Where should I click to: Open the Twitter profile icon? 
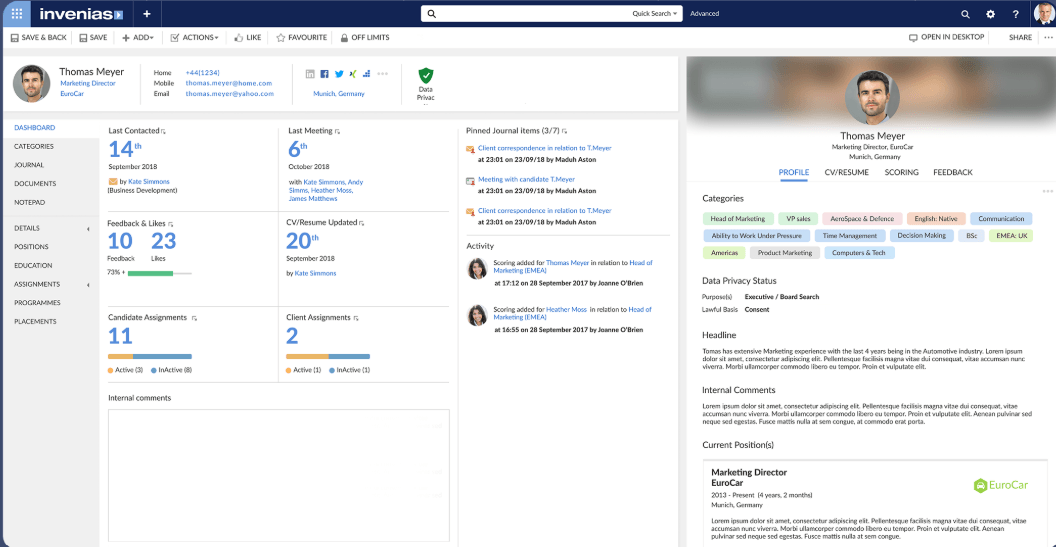point(339,73)
